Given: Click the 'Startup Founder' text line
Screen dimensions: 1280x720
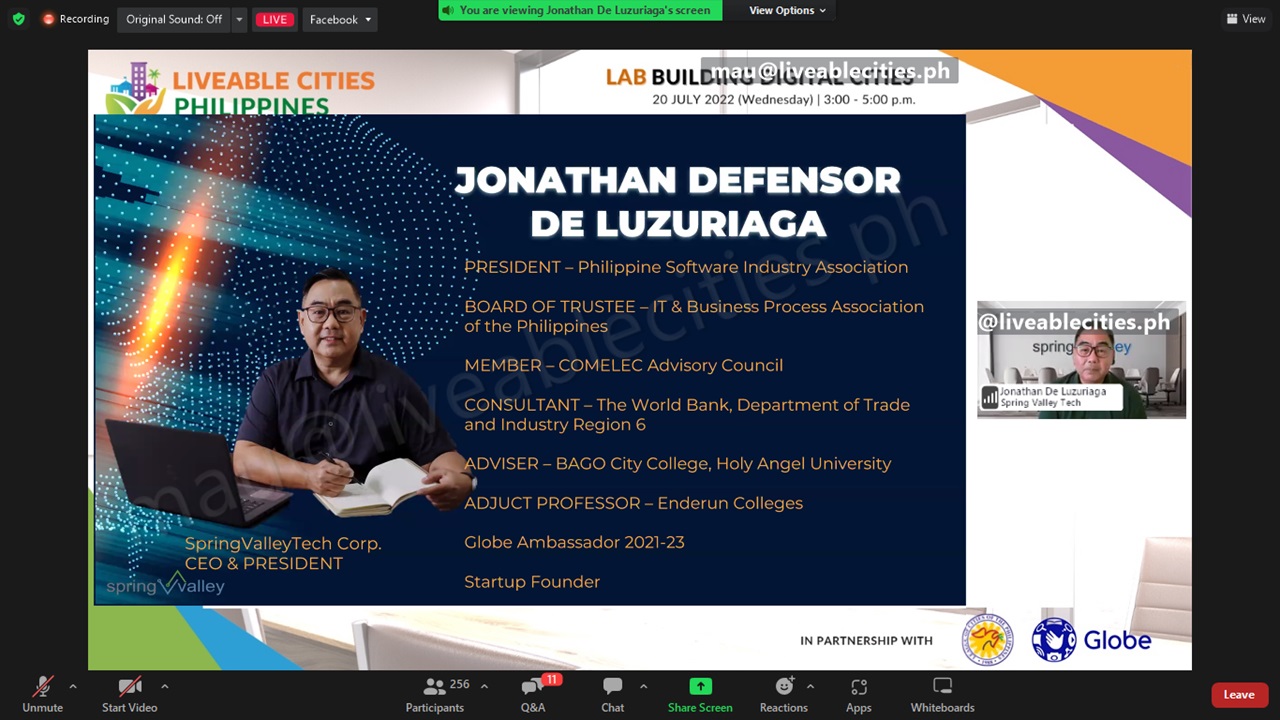Looking at the screenshot, I should (x=532, y=582).
